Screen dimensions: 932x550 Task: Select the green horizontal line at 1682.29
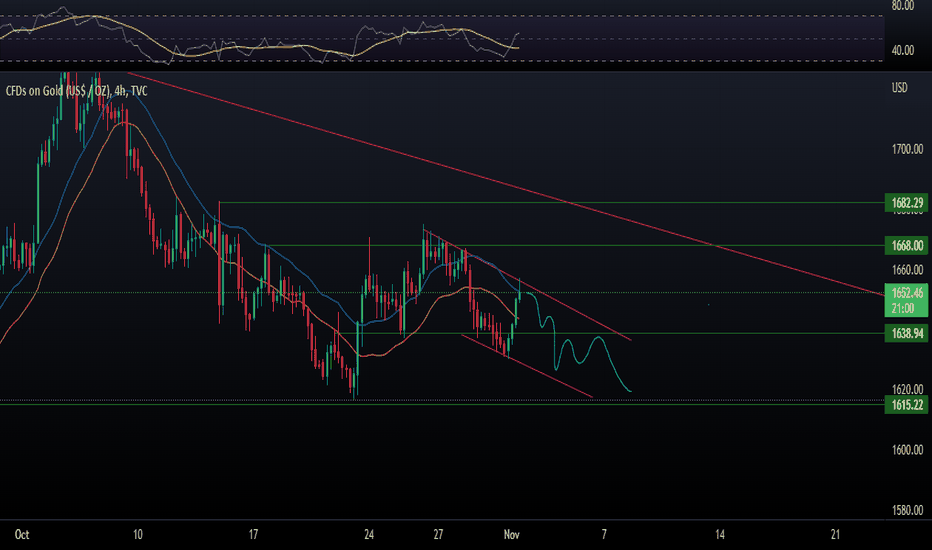[x=552, y=203]
